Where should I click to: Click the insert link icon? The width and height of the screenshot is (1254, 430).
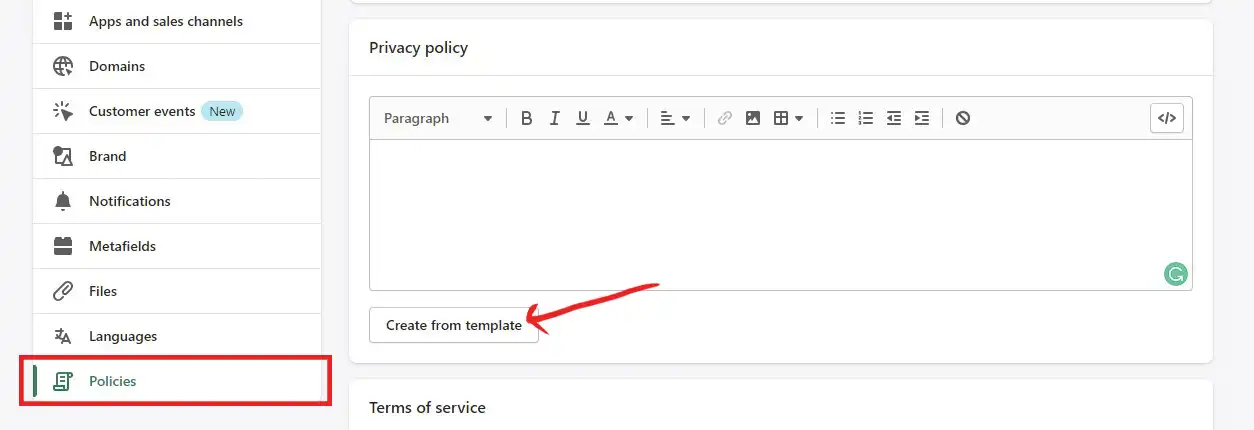tap(725, 118)
